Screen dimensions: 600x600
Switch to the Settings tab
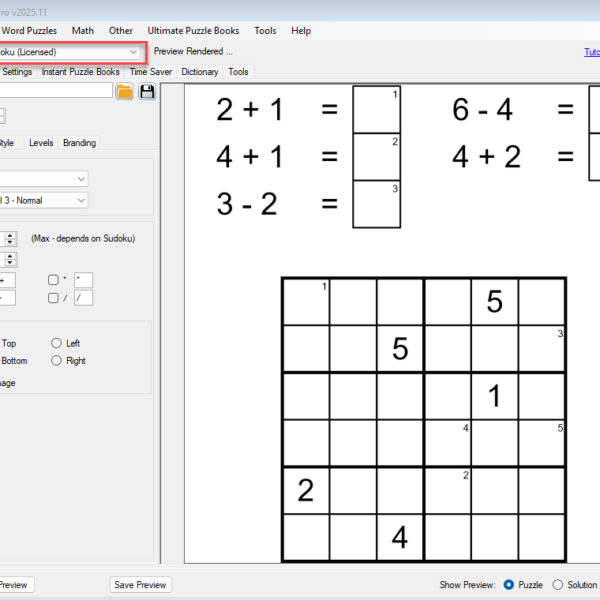[17, 72]
